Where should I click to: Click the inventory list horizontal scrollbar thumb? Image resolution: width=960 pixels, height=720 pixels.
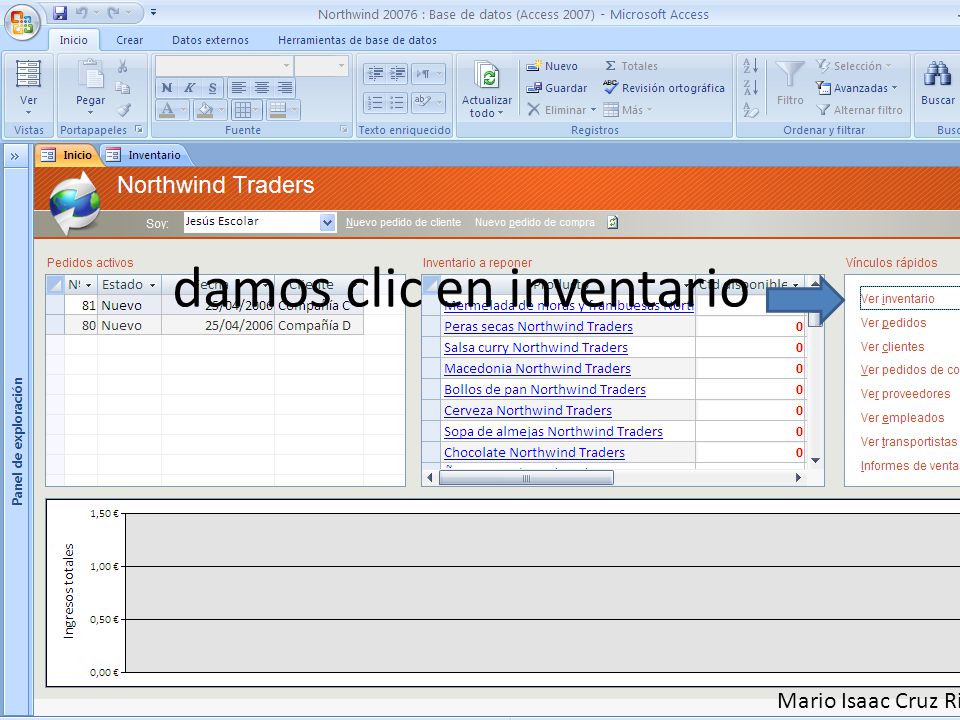click(x=526, y=478)
